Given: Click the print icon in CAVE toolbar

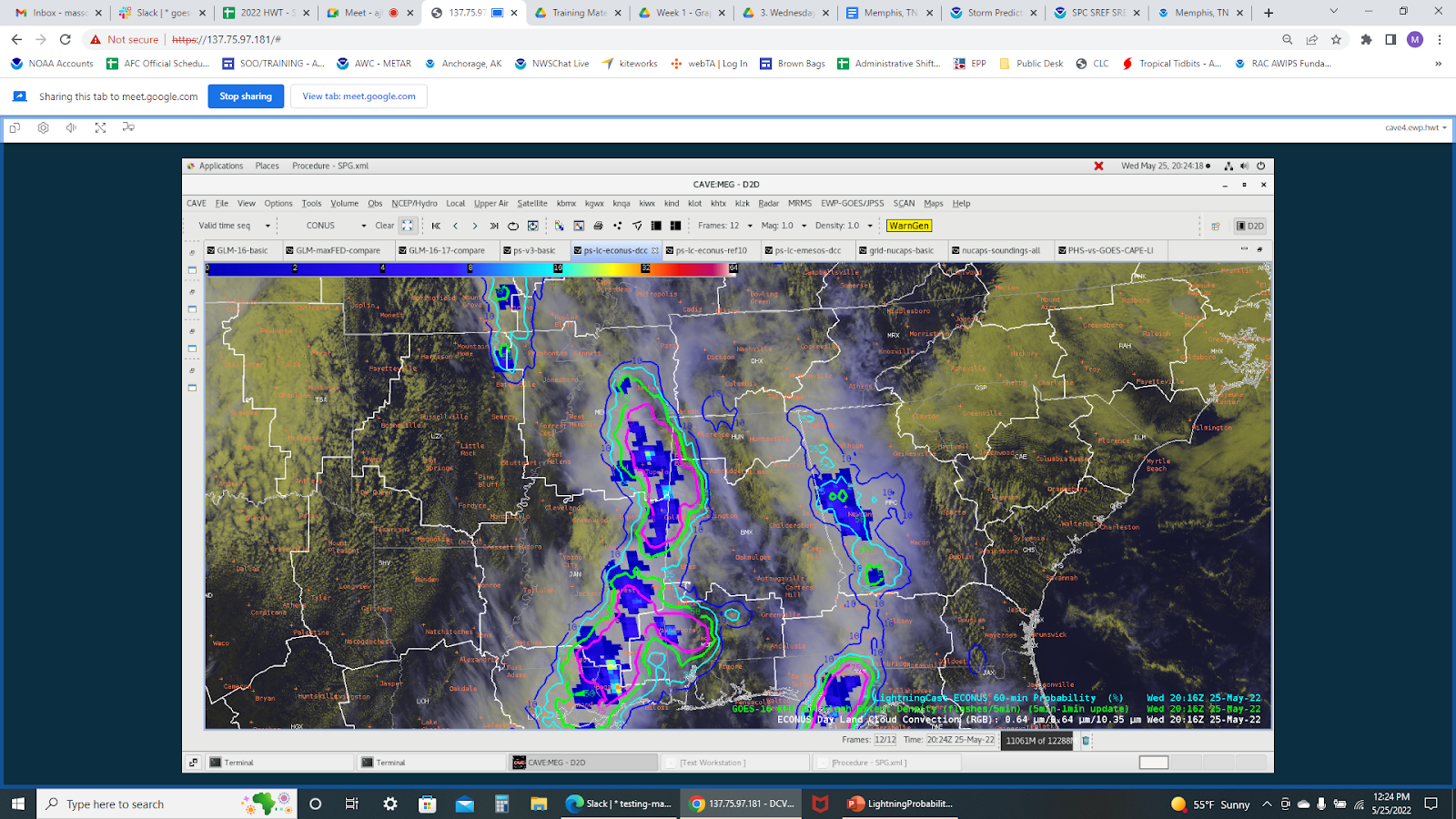Looking at the screenshot, I should (598, 226).
